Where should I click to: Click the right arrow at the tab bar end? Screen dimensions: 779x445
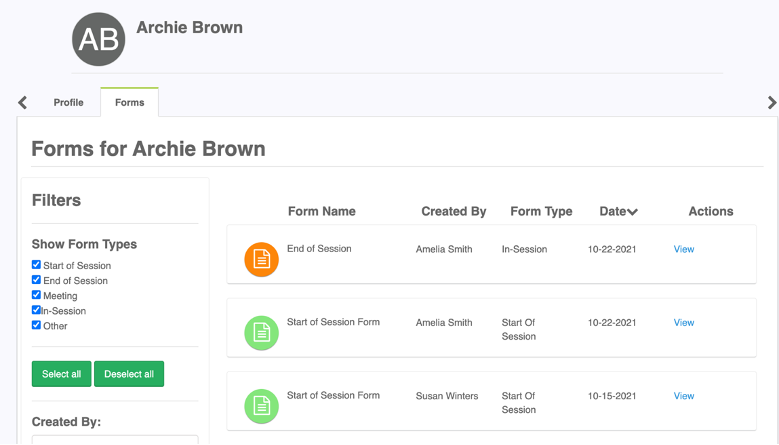[x=772, y=102]
